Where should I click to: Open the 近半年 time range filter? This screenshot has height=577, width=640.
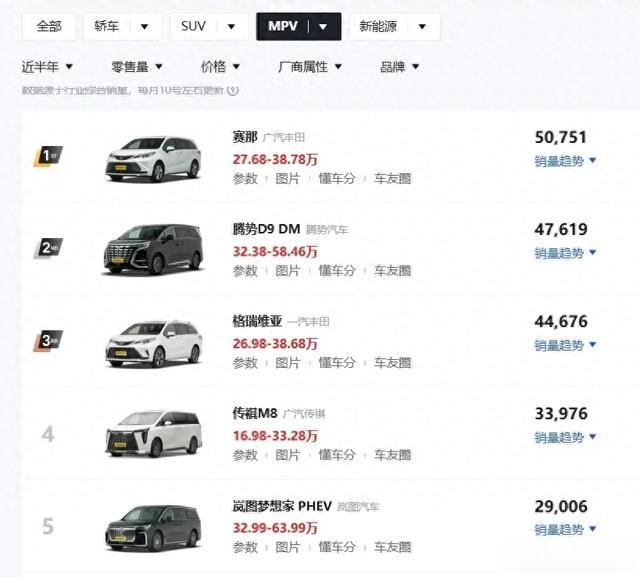tap(47, 67)
